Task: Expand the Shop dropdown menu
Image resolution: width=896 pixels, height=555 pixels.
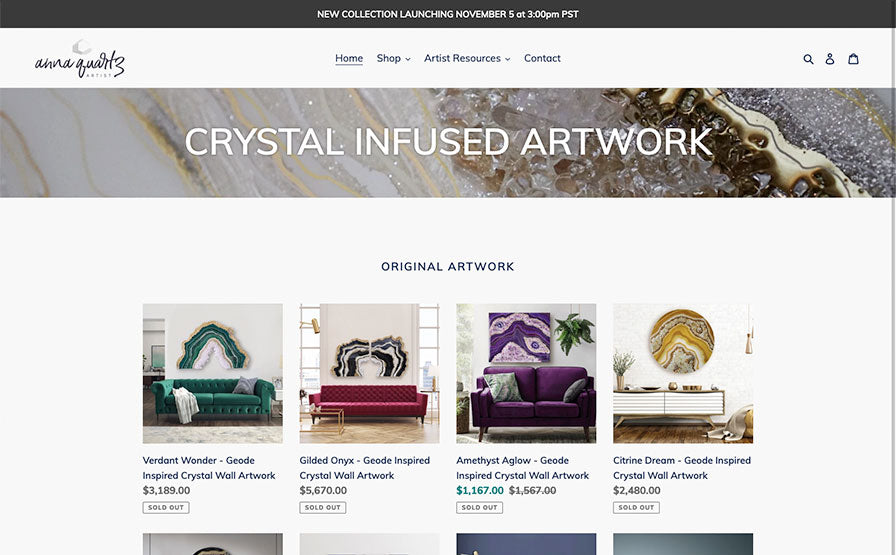Action: tap(393, 58)
